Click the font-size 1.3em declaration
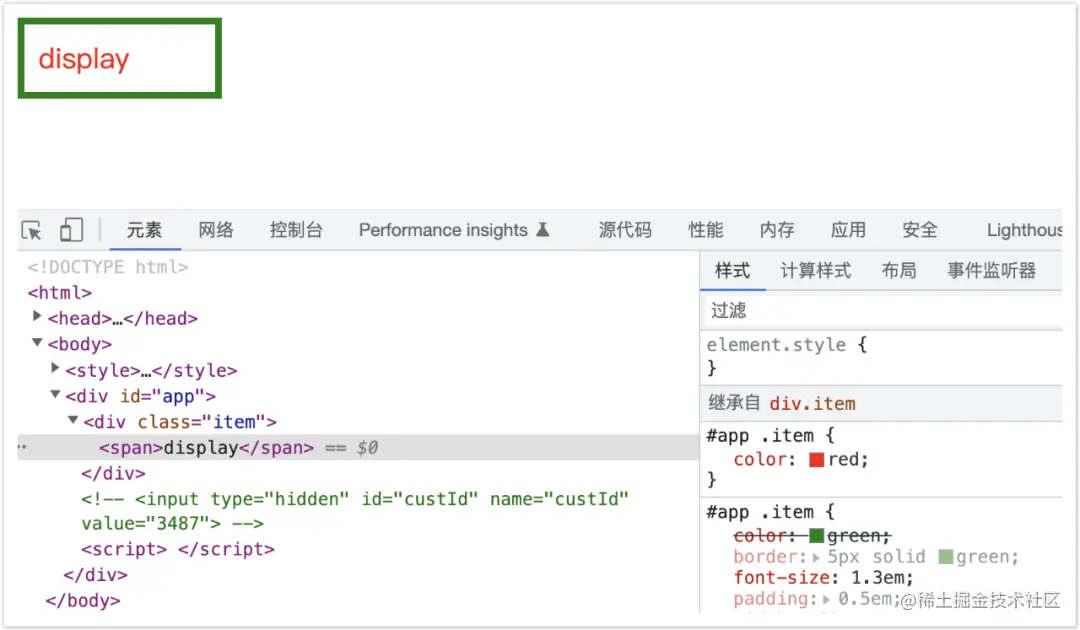The height and width of the screenshot is (630, 1080). 823,578
